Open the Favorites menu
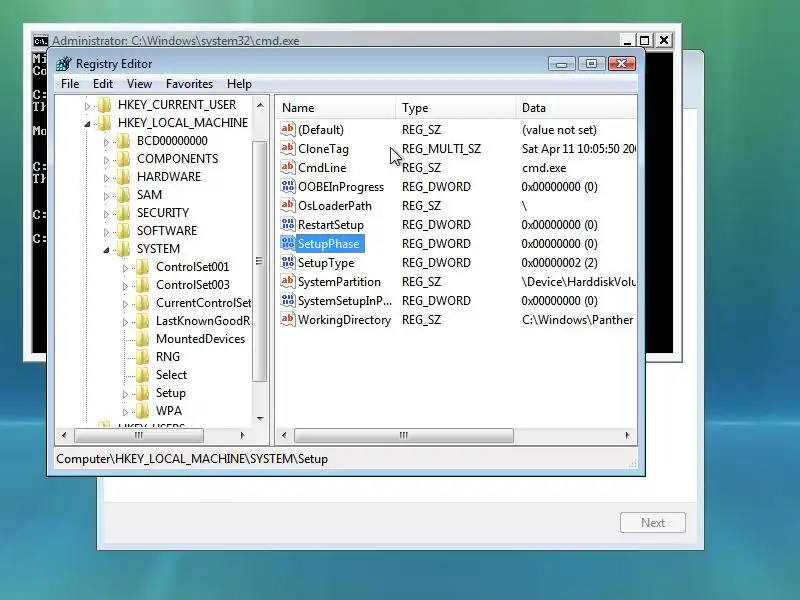This screenshot has width=800, height=600. 189,84
